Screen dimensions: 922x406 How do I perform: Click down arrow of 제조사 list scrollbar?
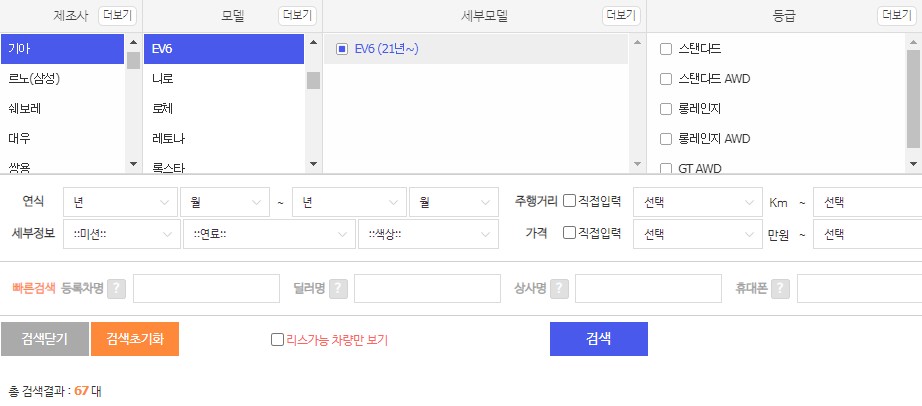[133, 164]
